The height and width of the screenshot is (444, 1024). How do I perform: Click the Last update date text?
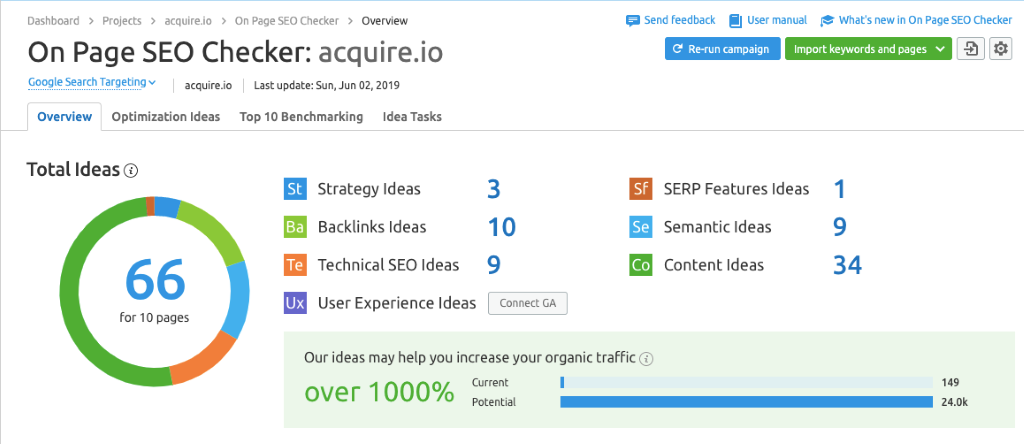click(x=327, y=85)
